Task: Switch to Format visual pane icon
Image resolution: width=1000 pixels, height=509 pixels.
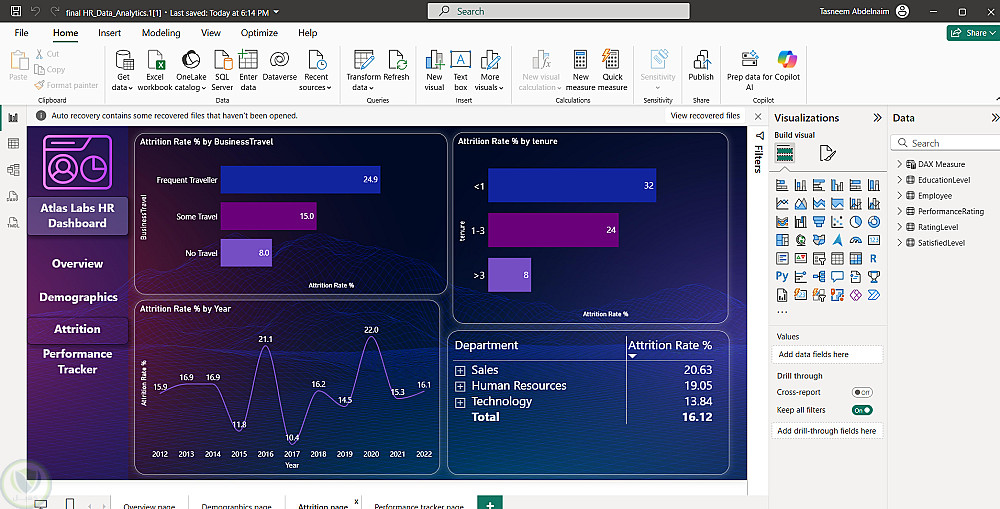Action: [x=827, y=153]
